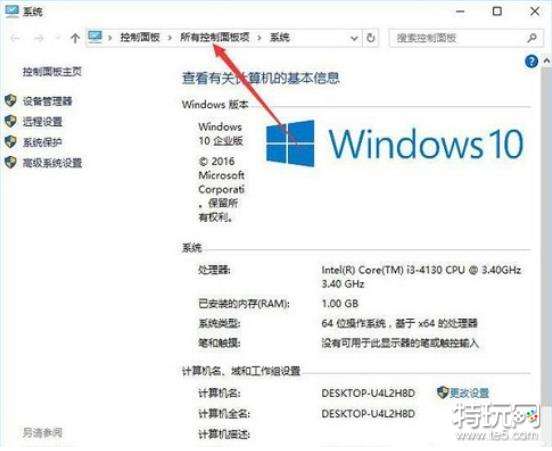
Task: Open 控制面板主页 link
Action: coord(52,71)
